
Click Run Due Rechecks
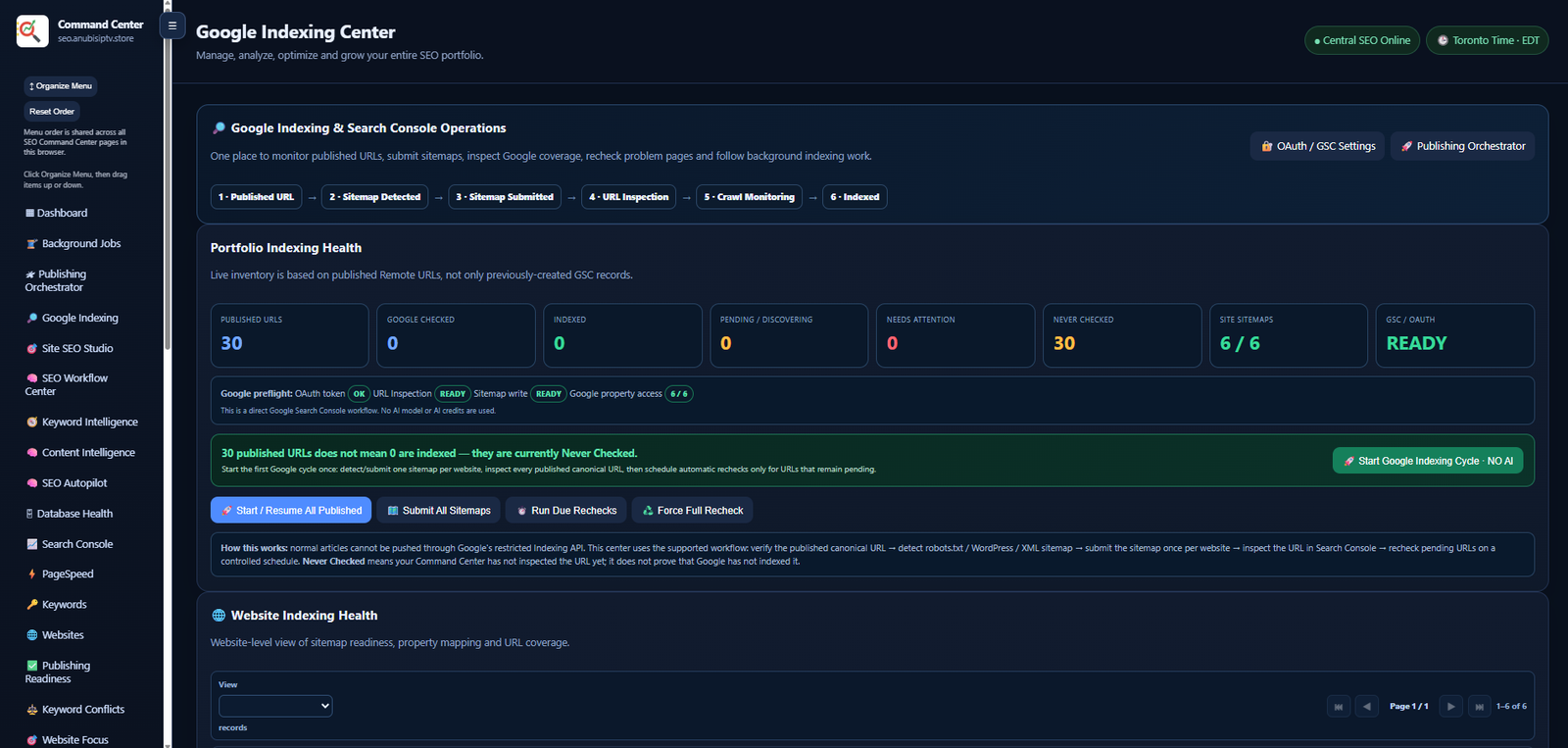click(x=567, y=511)
